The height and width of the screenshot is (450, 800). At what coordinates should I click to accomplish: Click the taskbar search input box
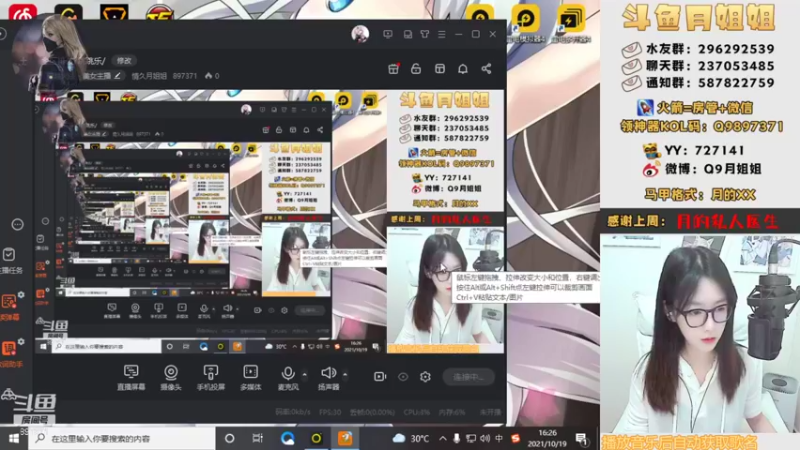(x=121, y=438)
